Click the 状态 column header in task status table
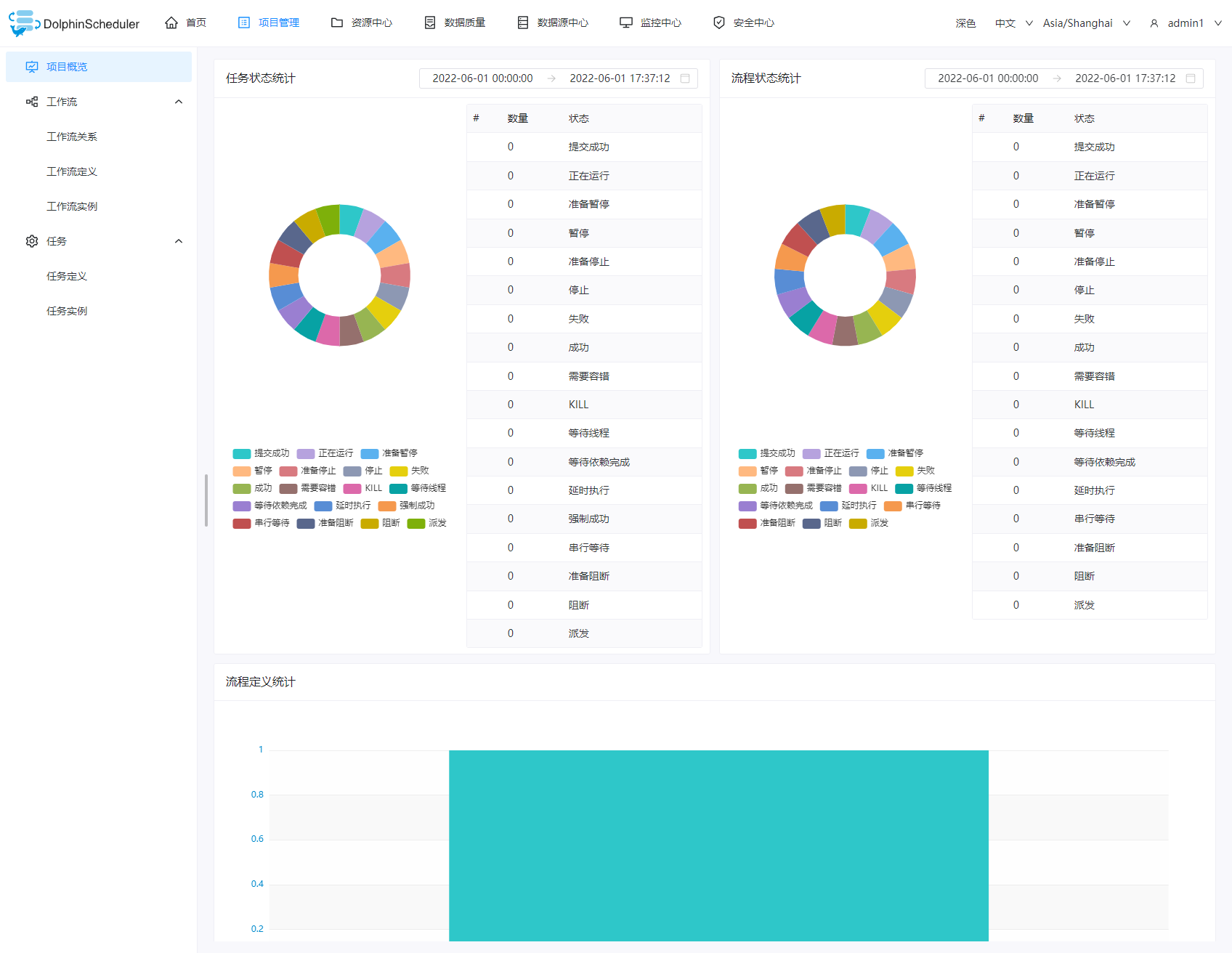Image resolution: width=1232 pixels, height=953 pixels. pos(579,118)
